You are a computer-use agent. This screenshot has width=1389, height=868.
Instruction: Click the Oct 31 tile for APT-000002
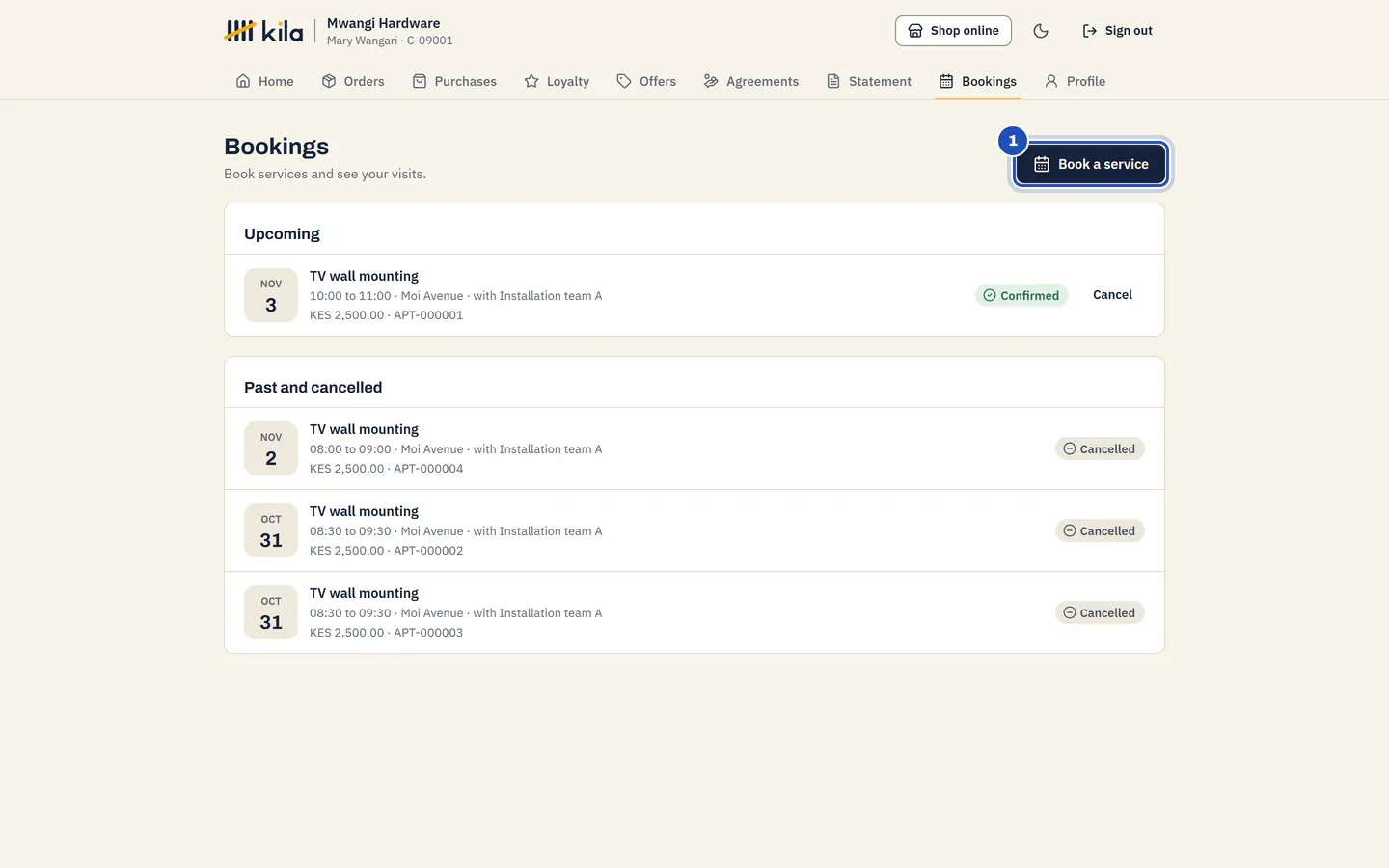tap(271, 530)
